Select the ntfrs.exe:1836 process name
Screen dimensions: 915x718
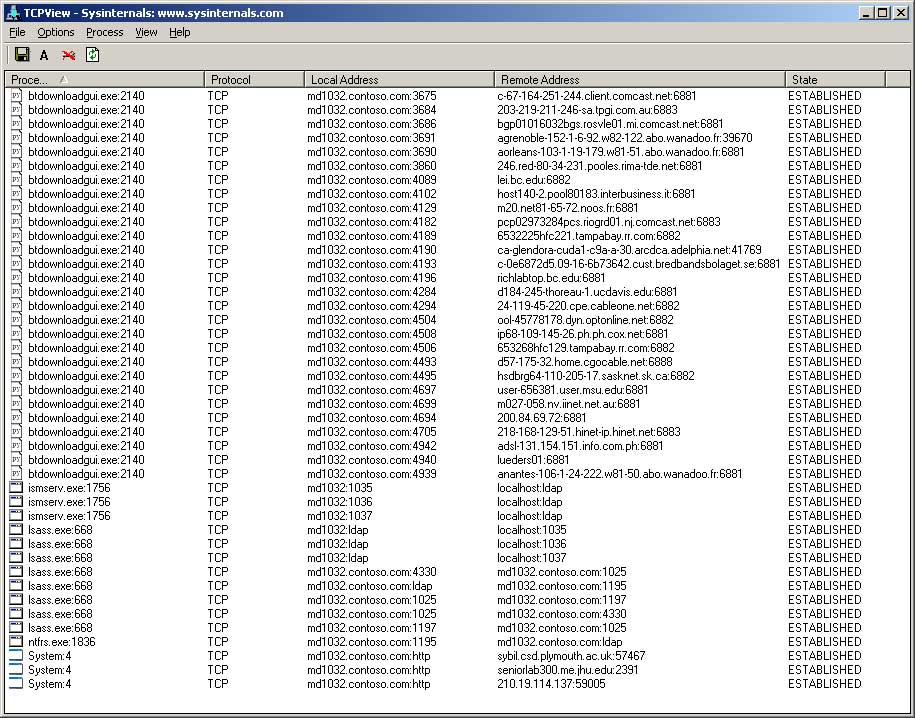[x=62, y=642]
